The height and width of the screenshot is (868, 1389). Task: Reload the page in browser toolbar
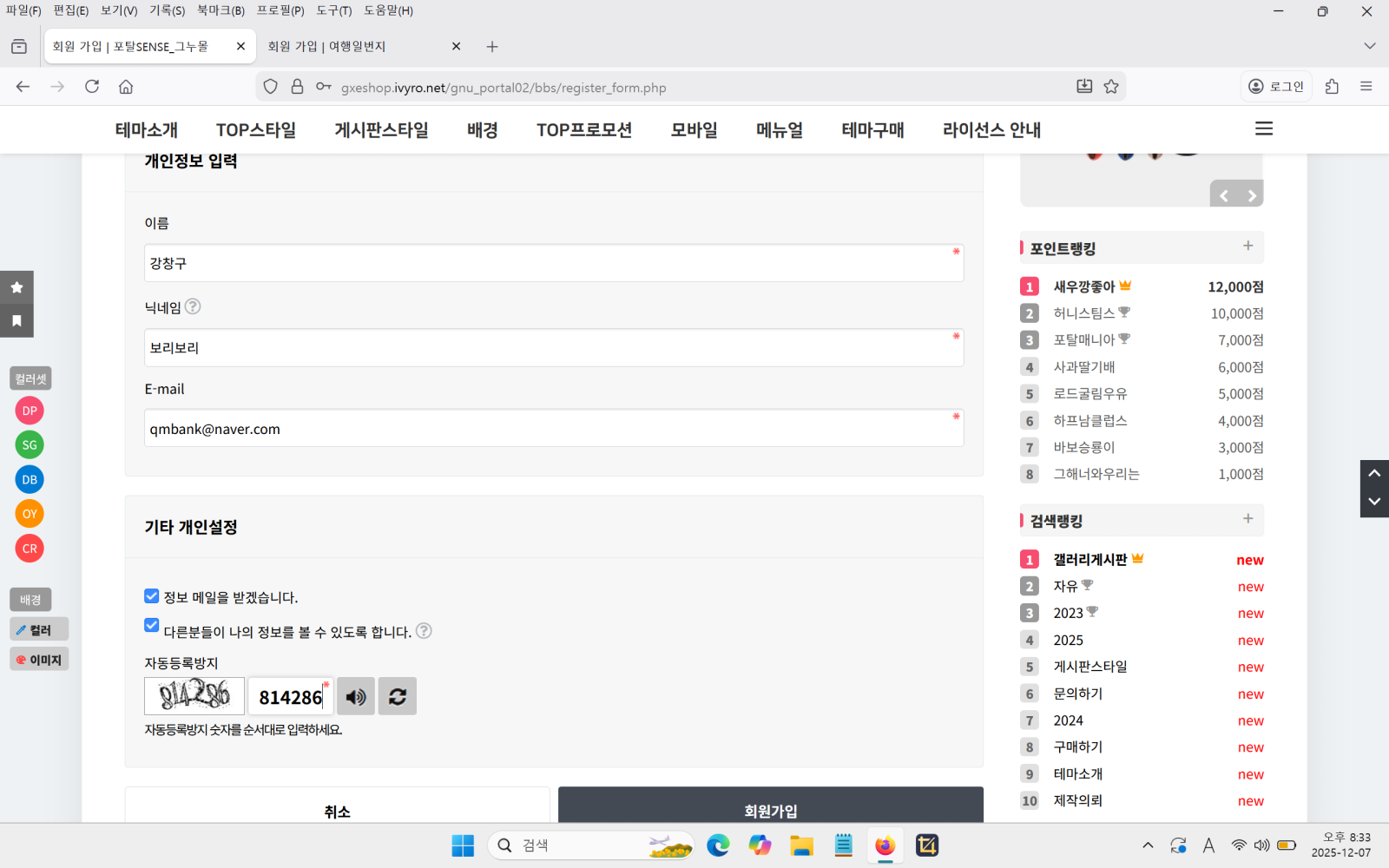click(x=92, y=87)
